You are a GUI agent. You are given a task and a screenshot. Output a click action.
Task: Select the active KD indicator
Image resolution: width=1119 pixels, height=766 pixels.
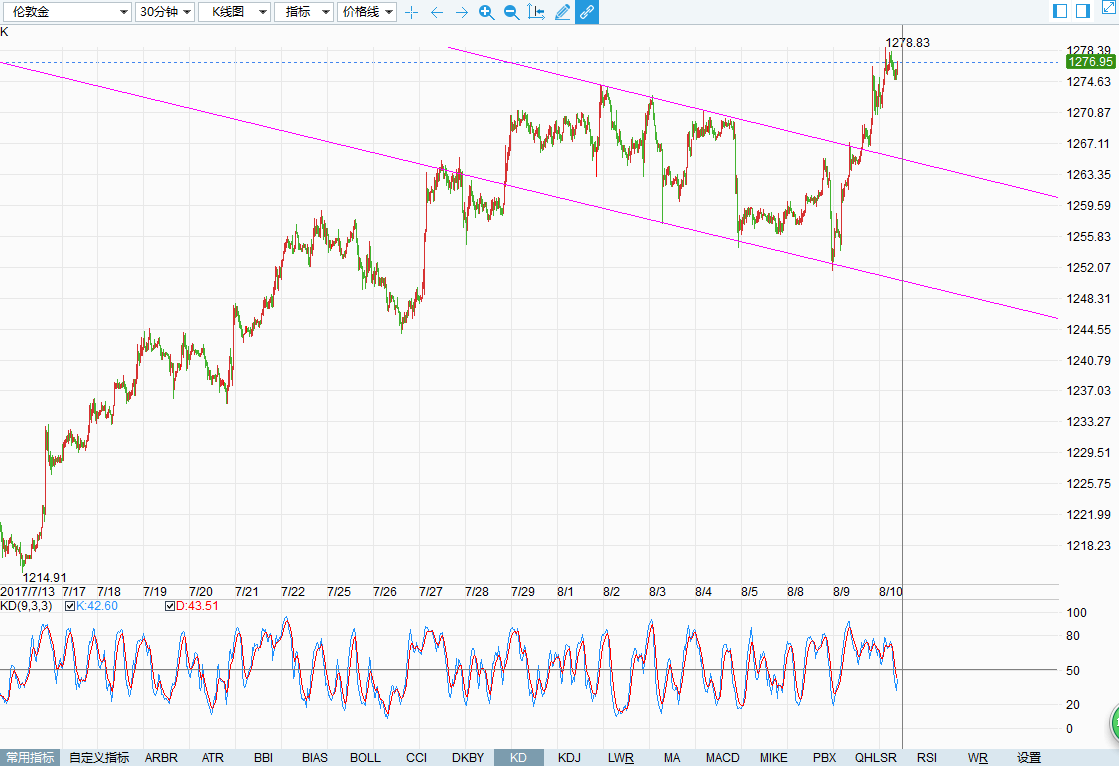pyautogui.click(x=519, y=757)
